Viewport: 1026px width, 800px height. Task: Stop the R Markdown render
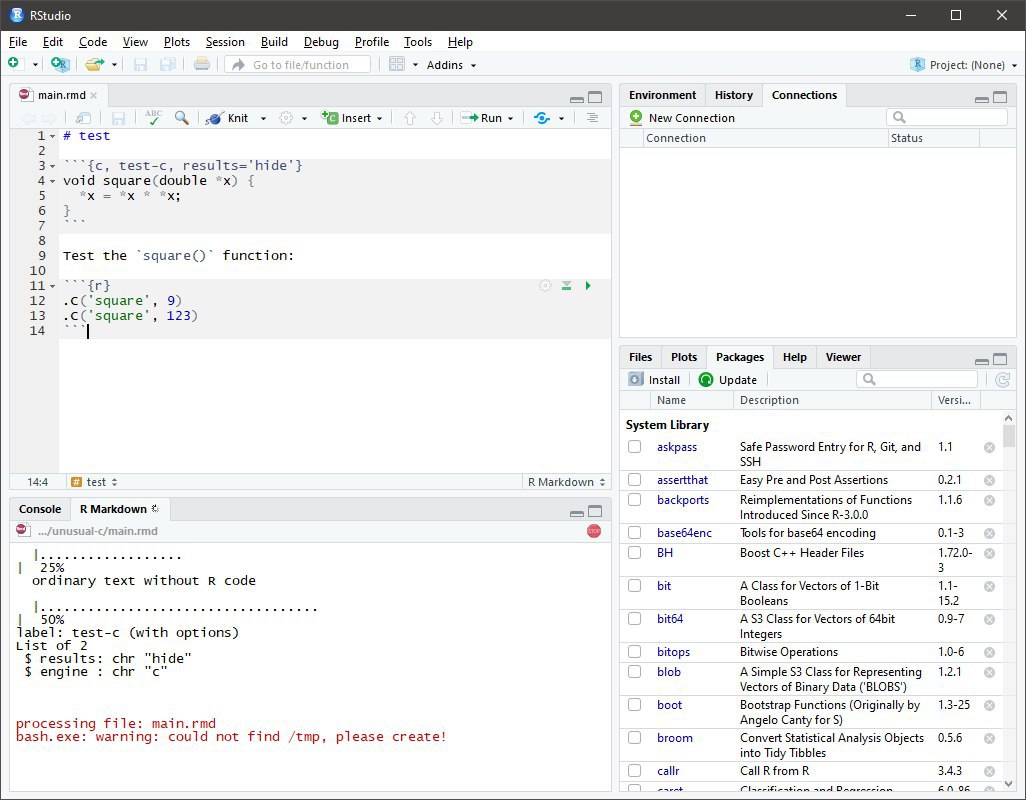coord(594,531)
